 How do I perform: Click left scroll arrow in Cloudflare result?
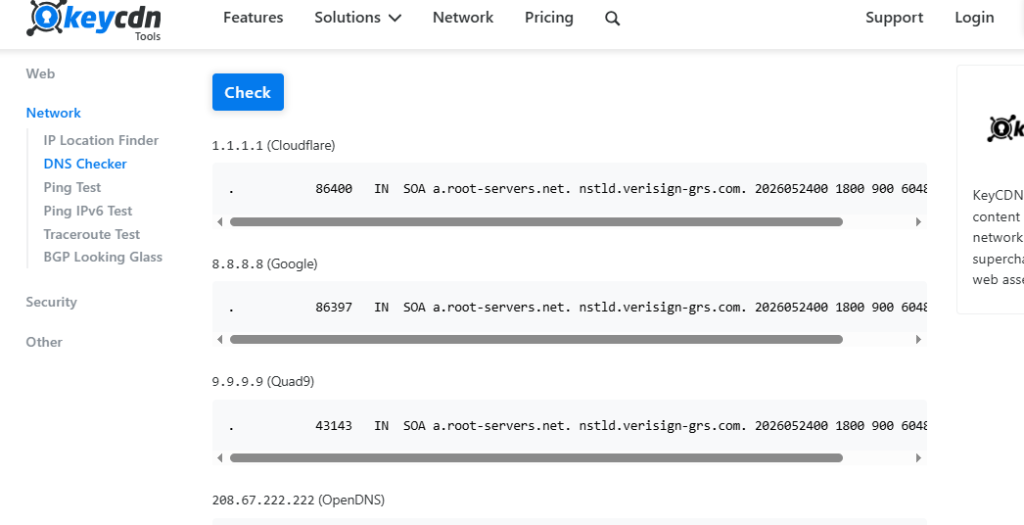pos(219,222)
